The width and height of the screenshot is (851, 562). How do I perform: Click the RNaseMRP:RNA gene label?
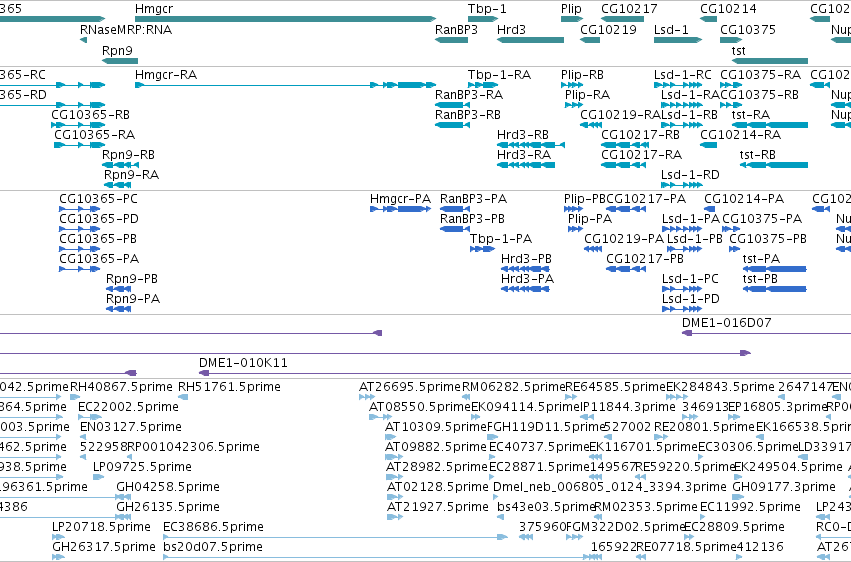coord(126,29)
